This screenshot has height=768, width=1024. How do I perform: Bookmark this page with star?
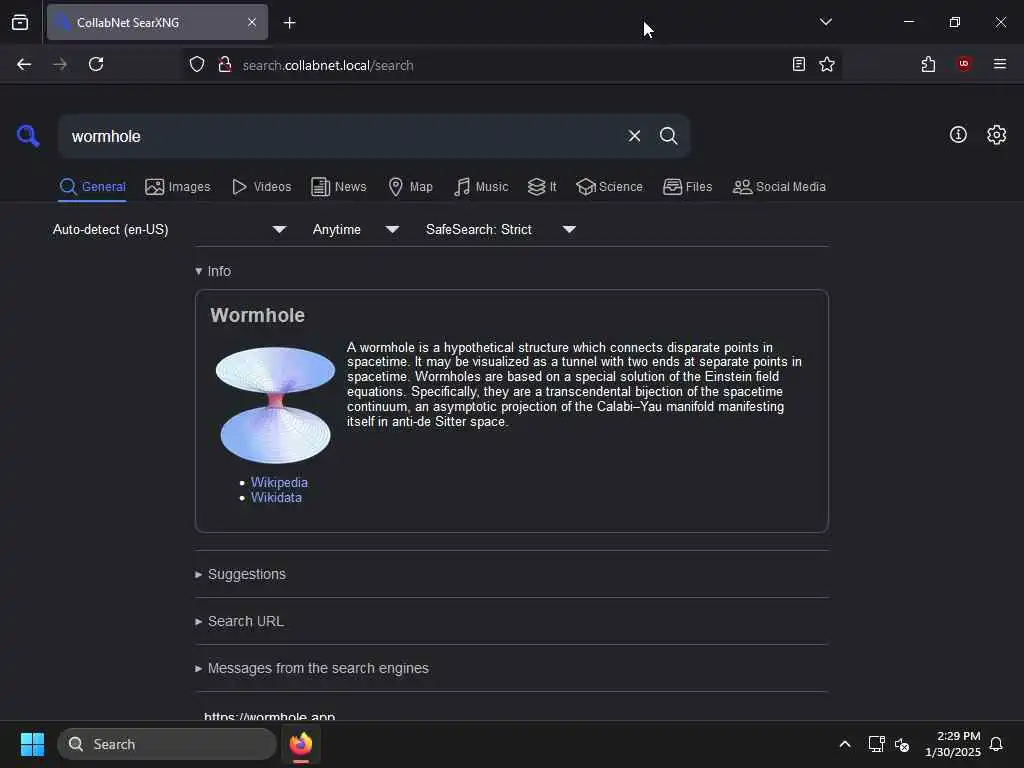[x=827, y=64]
